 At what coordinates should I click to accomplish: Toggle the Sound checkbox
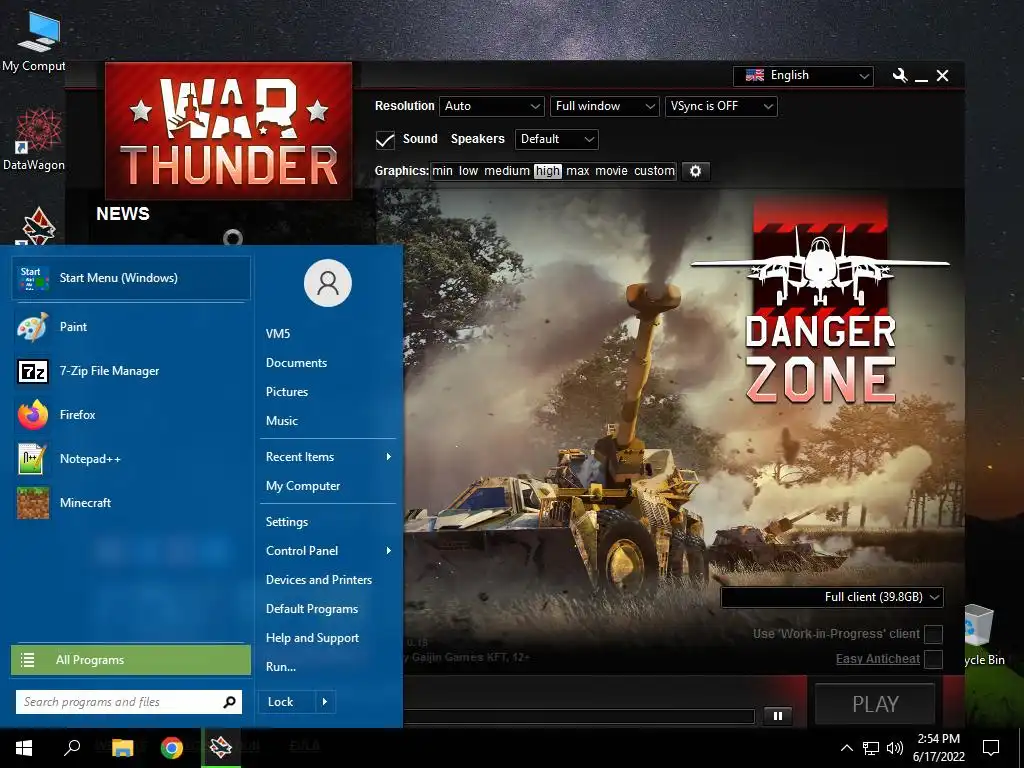tap(385, 140)
